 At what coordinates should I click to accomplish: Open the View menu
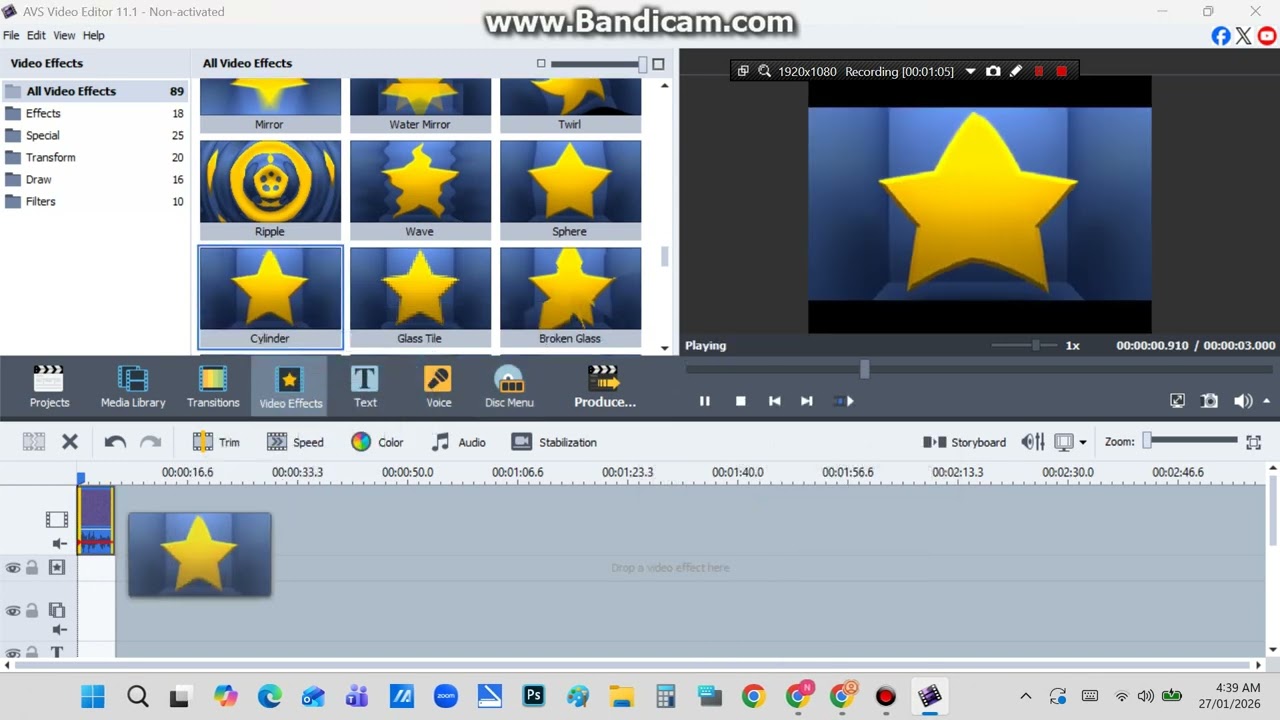tap(64, 35)
